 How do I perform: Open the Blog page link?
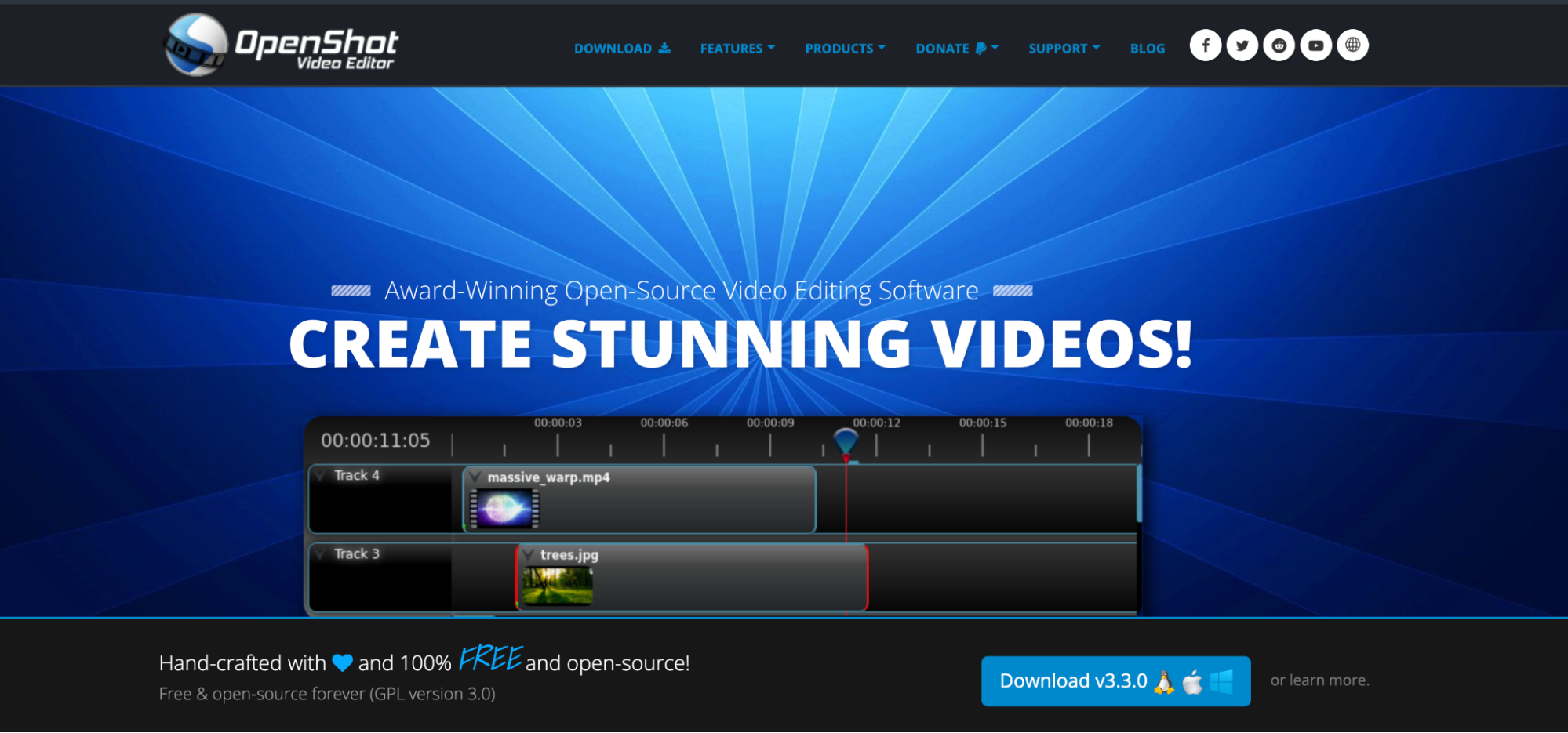(1148, 49)
